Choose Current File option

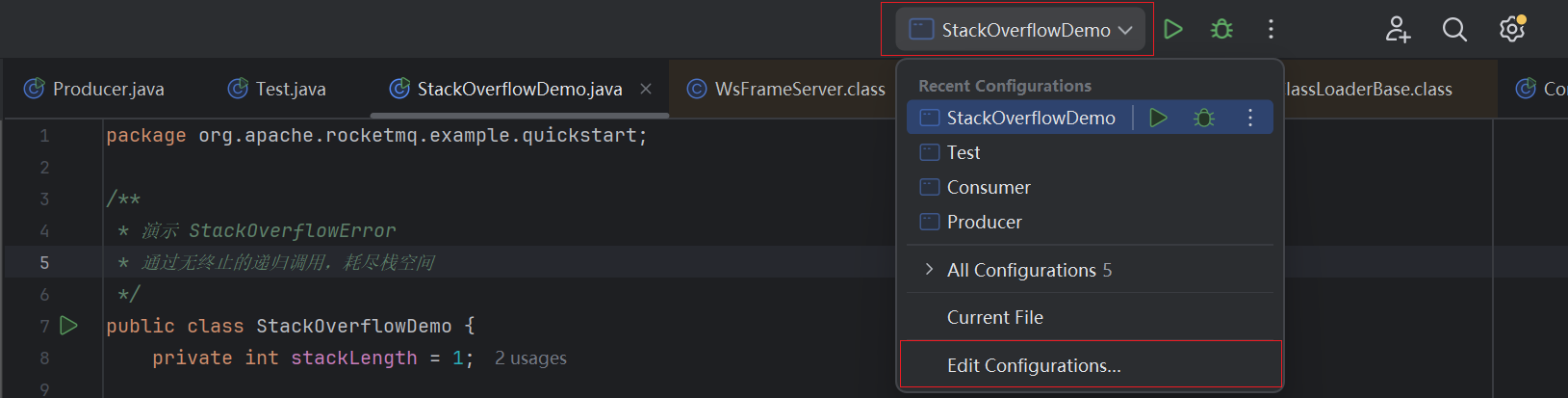click(x=994, y=317)
